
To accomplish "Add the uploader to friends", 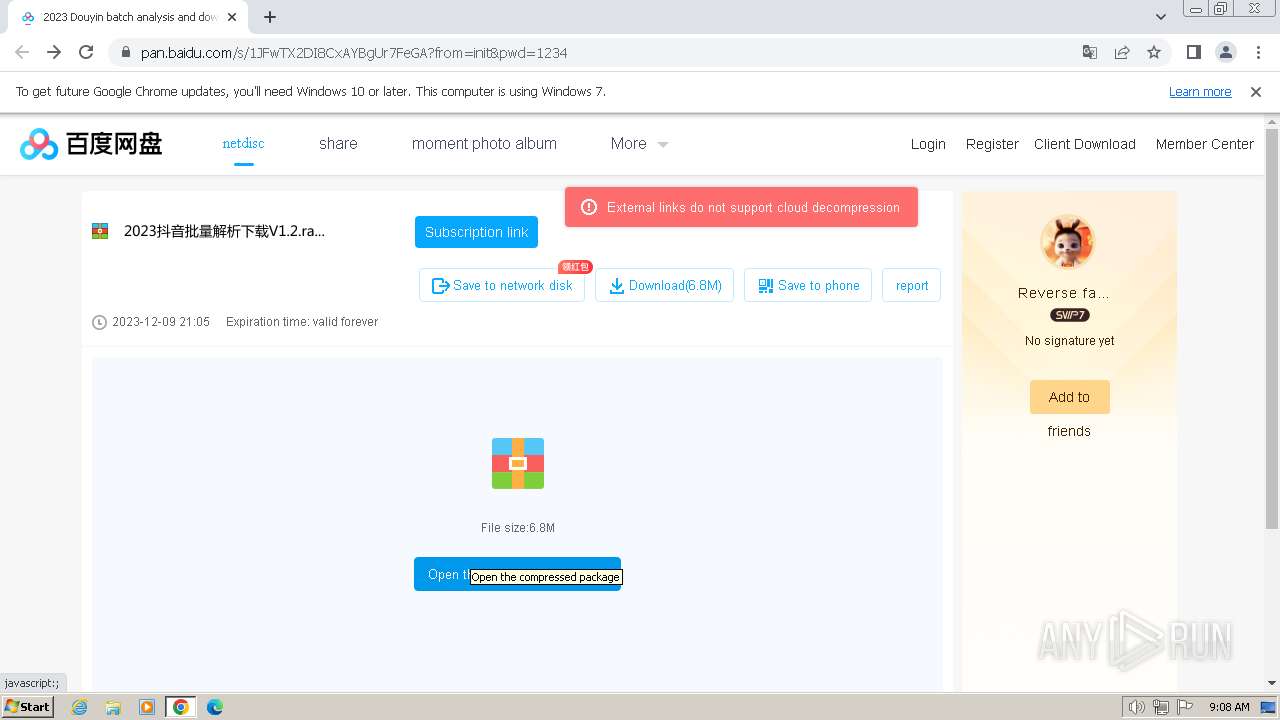I will pos(1069,397).
